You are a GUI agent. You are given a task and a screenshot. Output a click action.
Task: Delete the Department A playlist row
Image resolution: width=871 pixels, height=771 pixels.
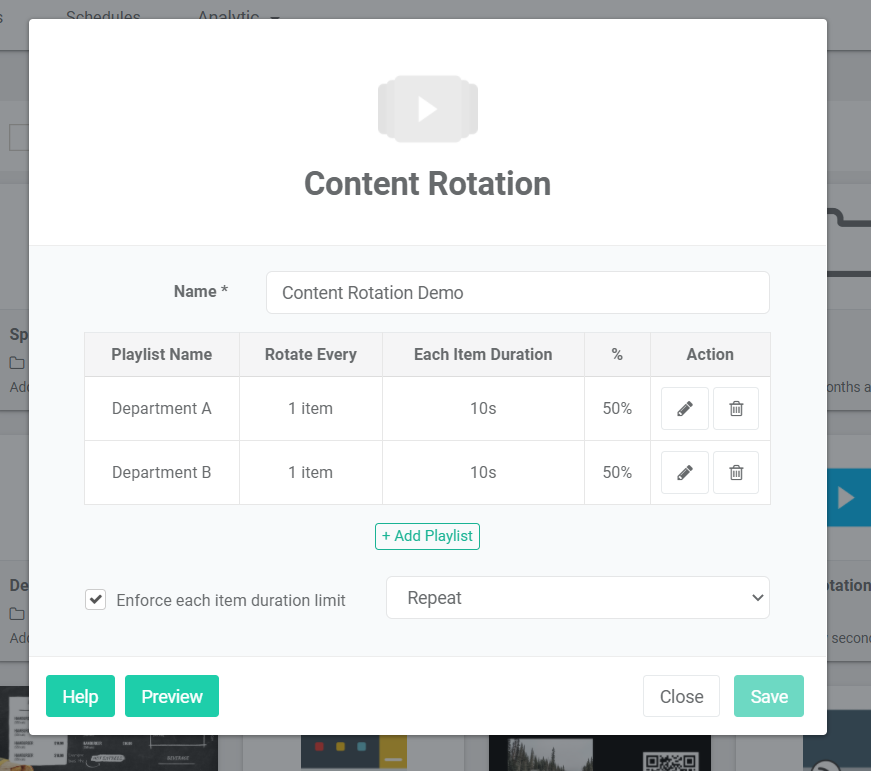tap(736, 408)
